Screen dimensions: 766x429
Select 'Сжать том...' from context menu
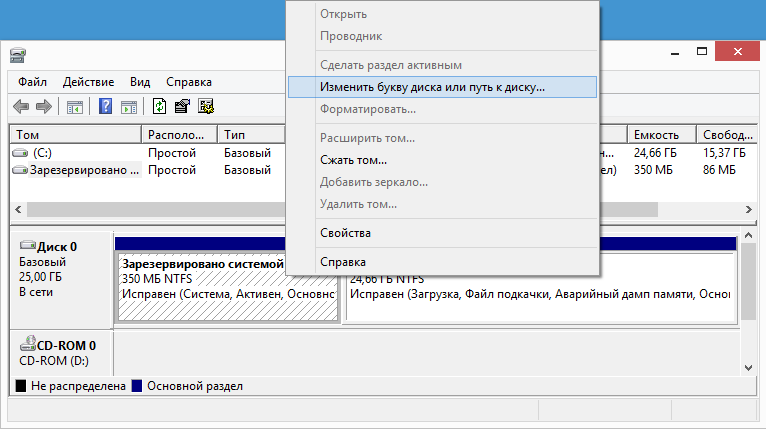pyautogui.click(x=353, y=160)
